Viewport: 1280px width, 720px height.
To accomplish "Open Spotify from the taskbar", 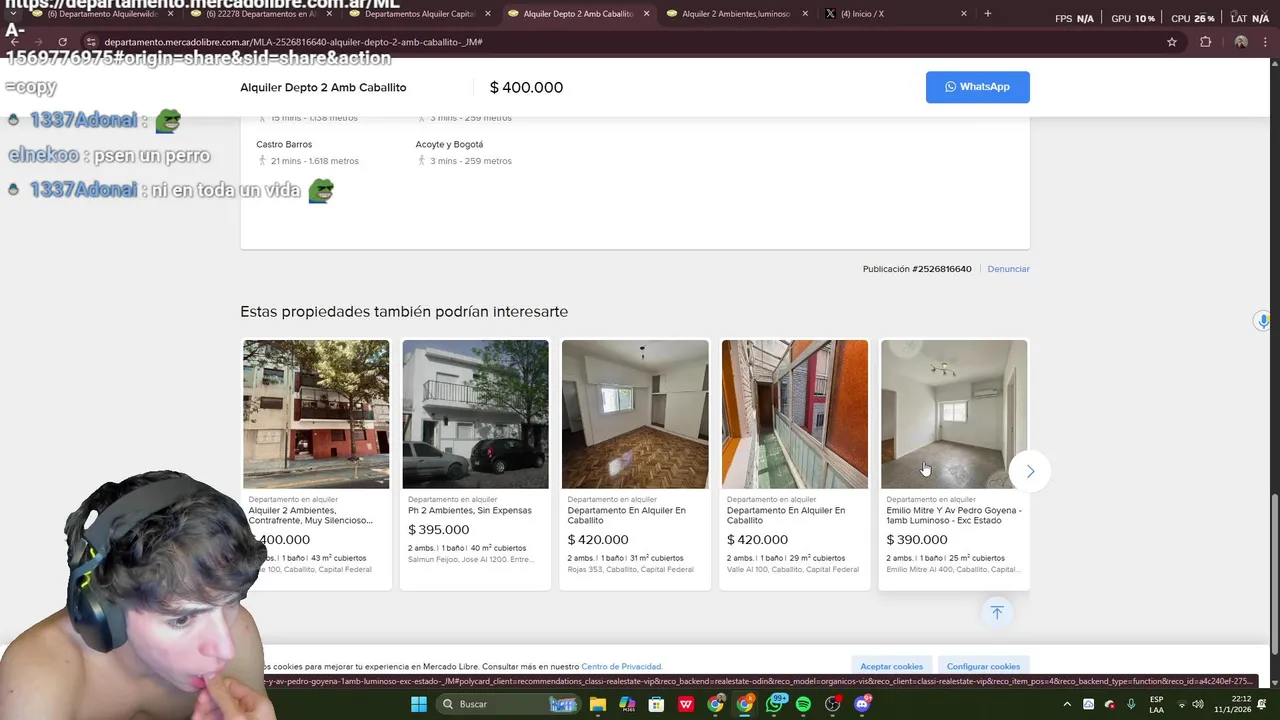I will [803, 704].
